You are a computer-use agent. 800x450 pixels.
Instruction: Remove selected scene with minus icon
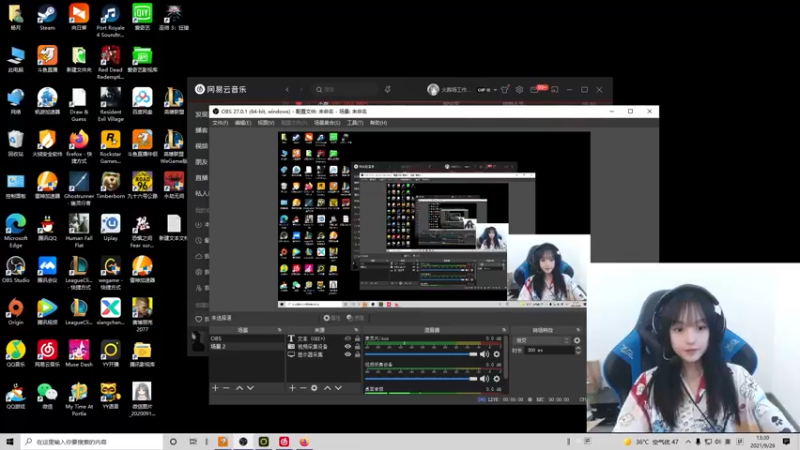(x=226, y=388)
